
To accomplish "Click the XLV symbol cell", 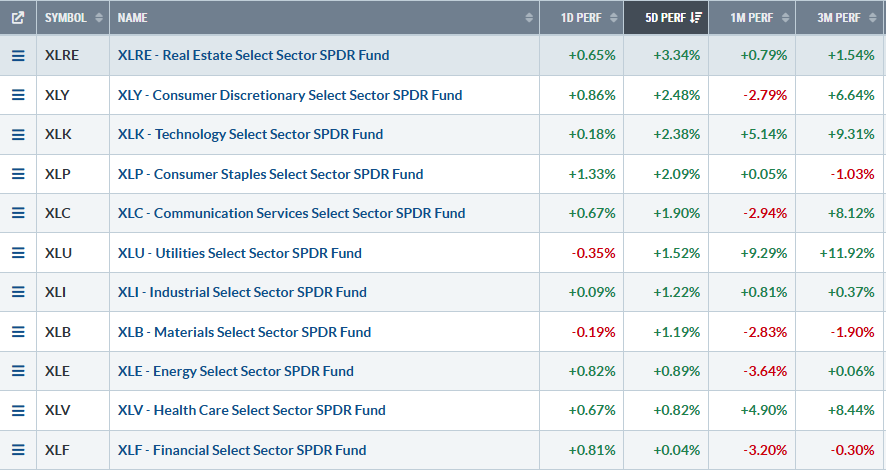I will point(57,410).
